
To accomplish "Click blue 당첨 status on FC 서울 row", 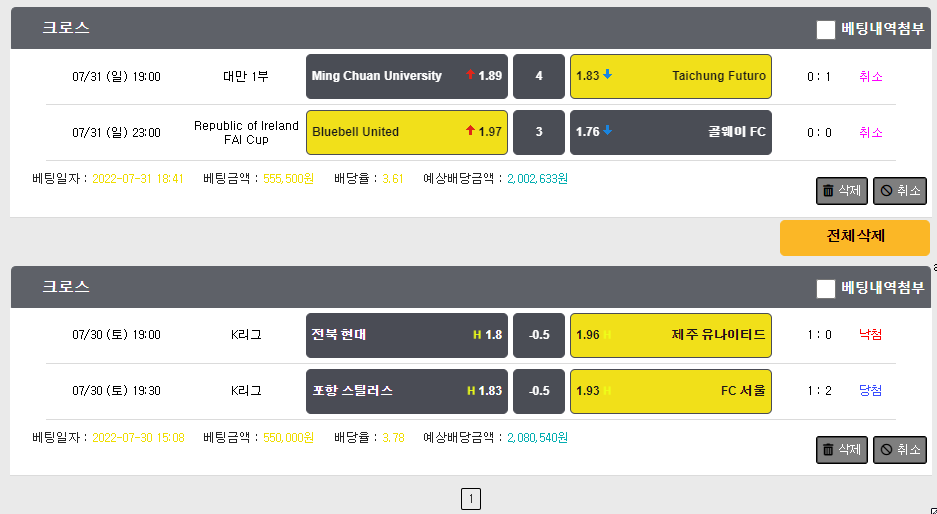I will (x=871, y=390).
